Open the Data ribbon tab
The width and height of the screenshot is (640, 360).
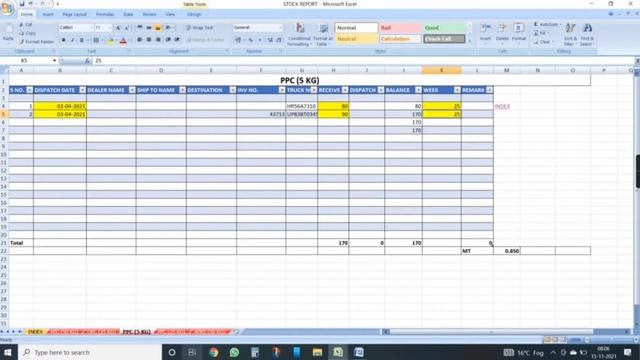pyautogui.click(x=128, y=14)
